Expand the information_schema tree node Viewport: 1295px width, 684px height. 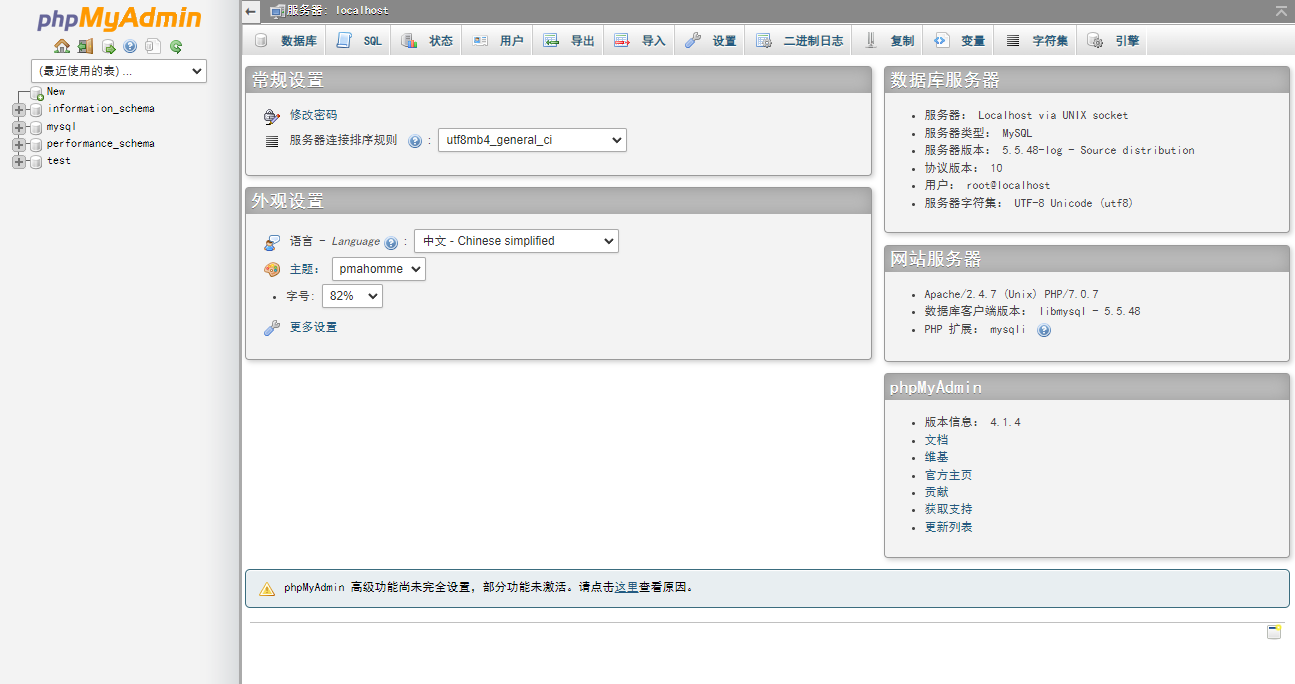pos(19,109)
